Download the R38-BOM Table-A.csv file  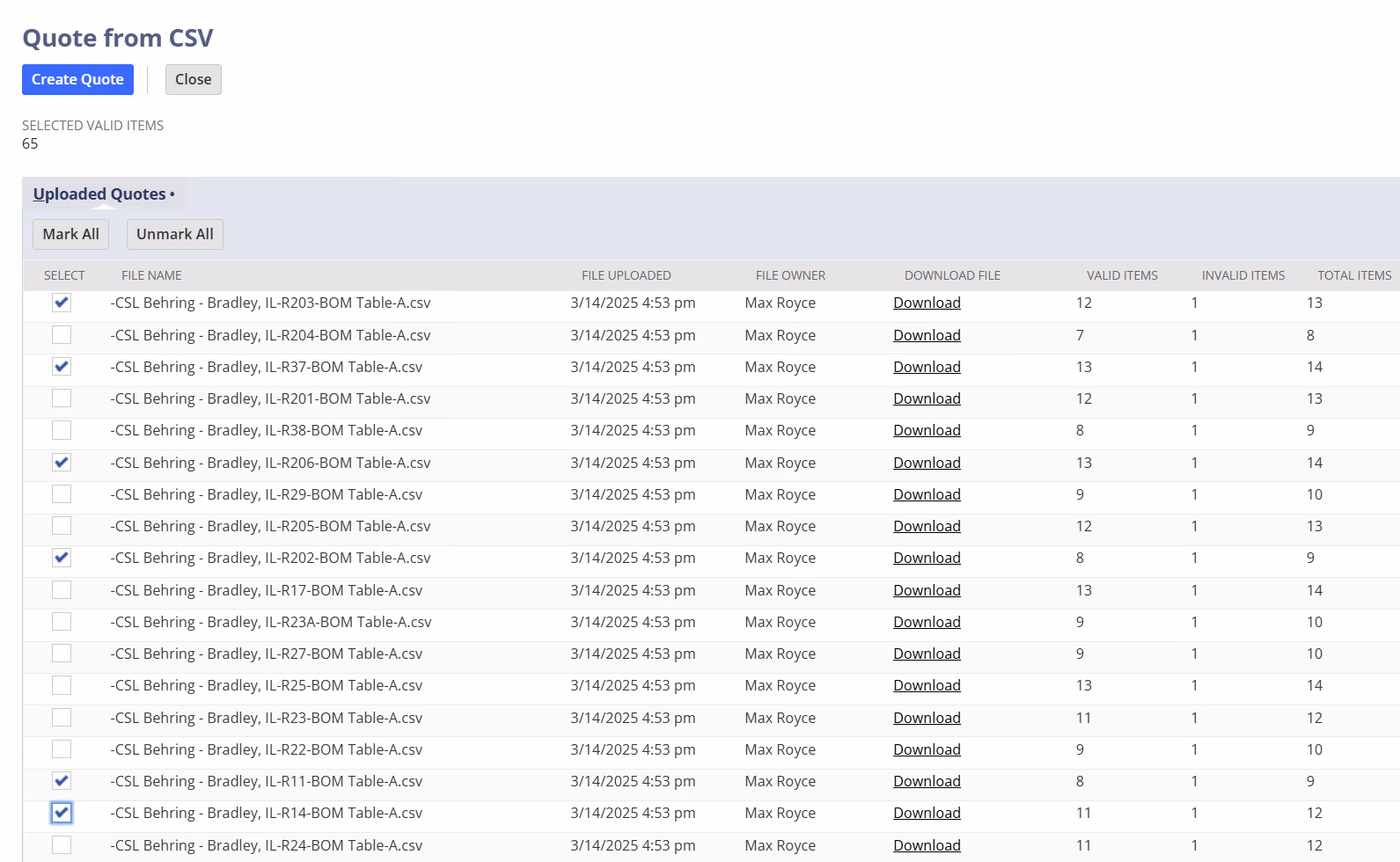[927, 430]
